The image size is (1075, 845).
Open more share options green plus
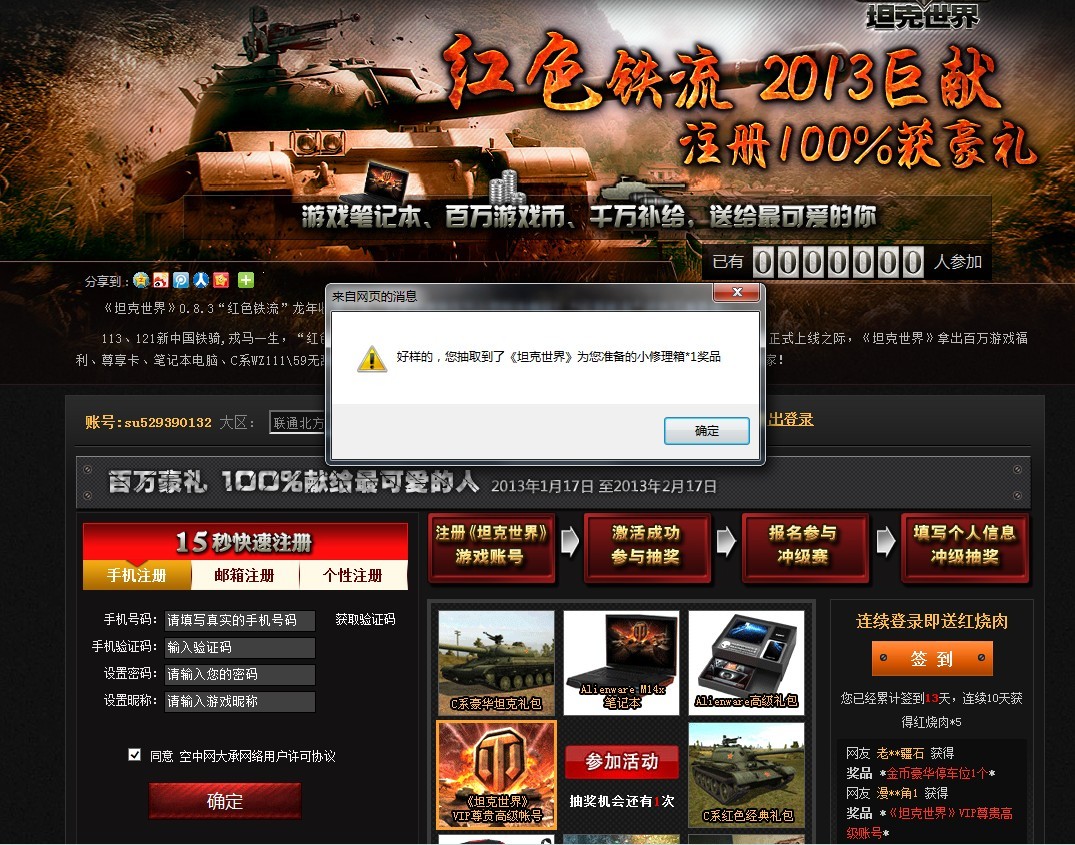pyautogui.click(x=245, y=280)
